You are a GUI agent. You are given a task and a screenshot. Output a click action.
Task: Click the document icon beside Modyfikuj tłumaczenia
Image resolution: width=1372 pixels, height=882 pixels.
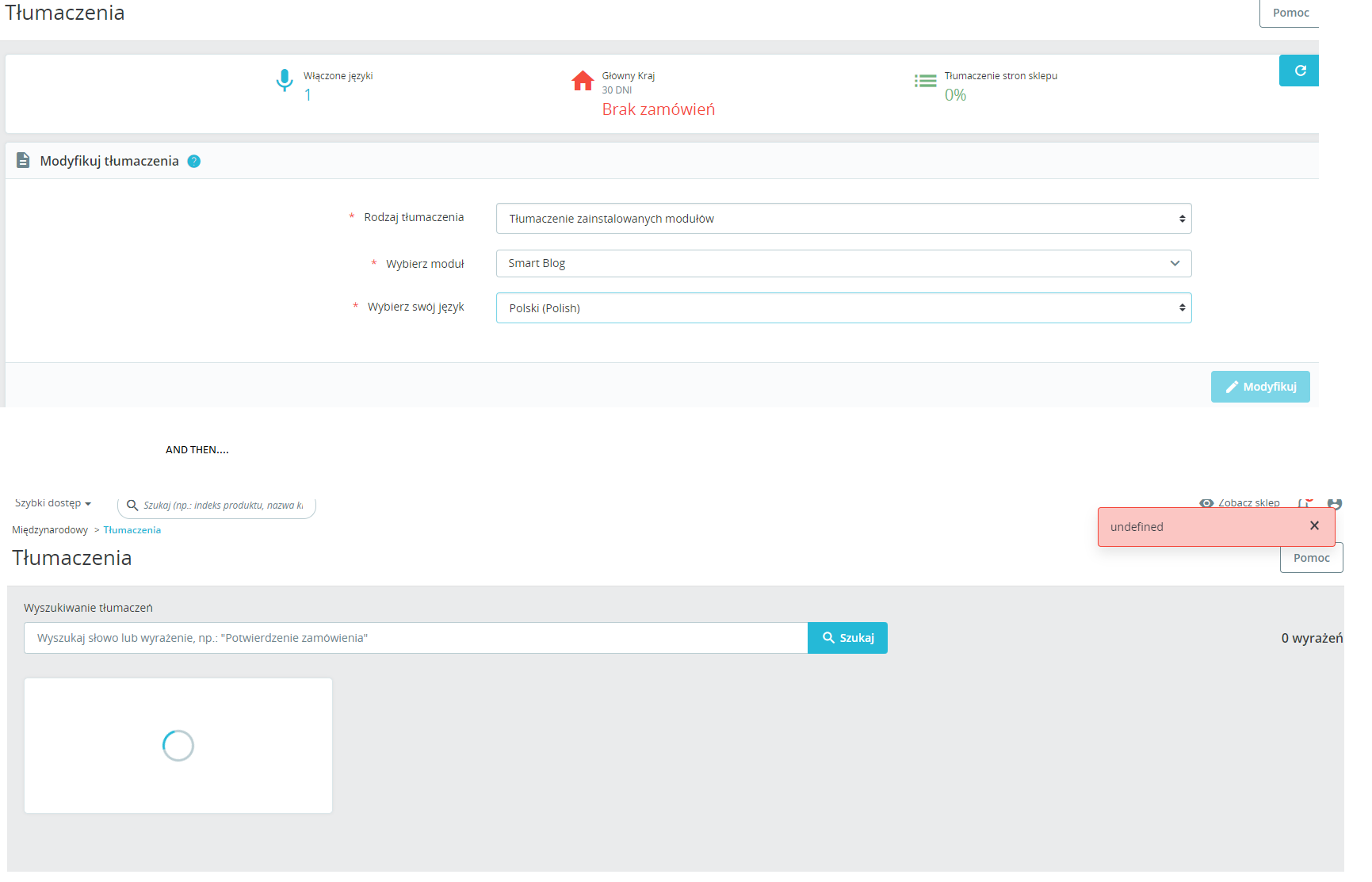pos(23,160)
